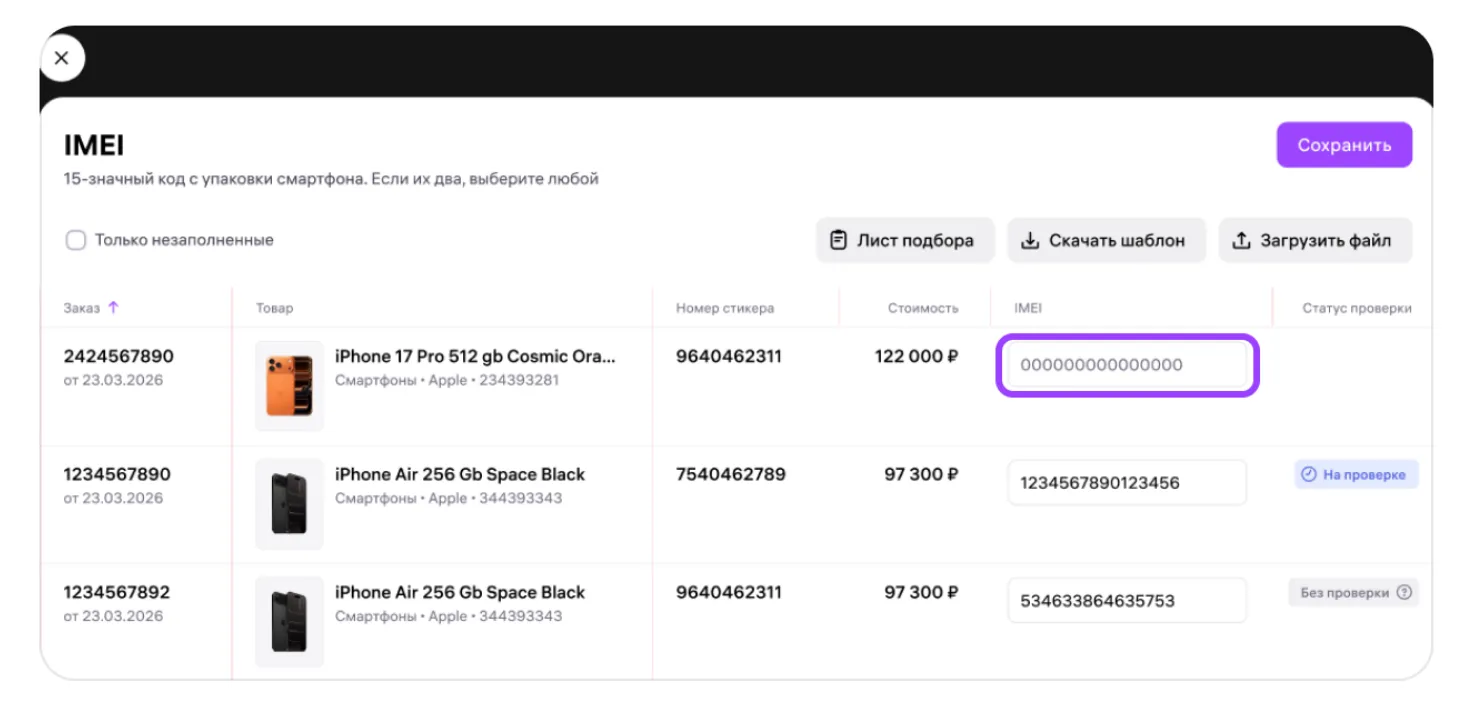Click the Стоимость column header
This screenshot has height=708, width=1477.
pos(922,308)
